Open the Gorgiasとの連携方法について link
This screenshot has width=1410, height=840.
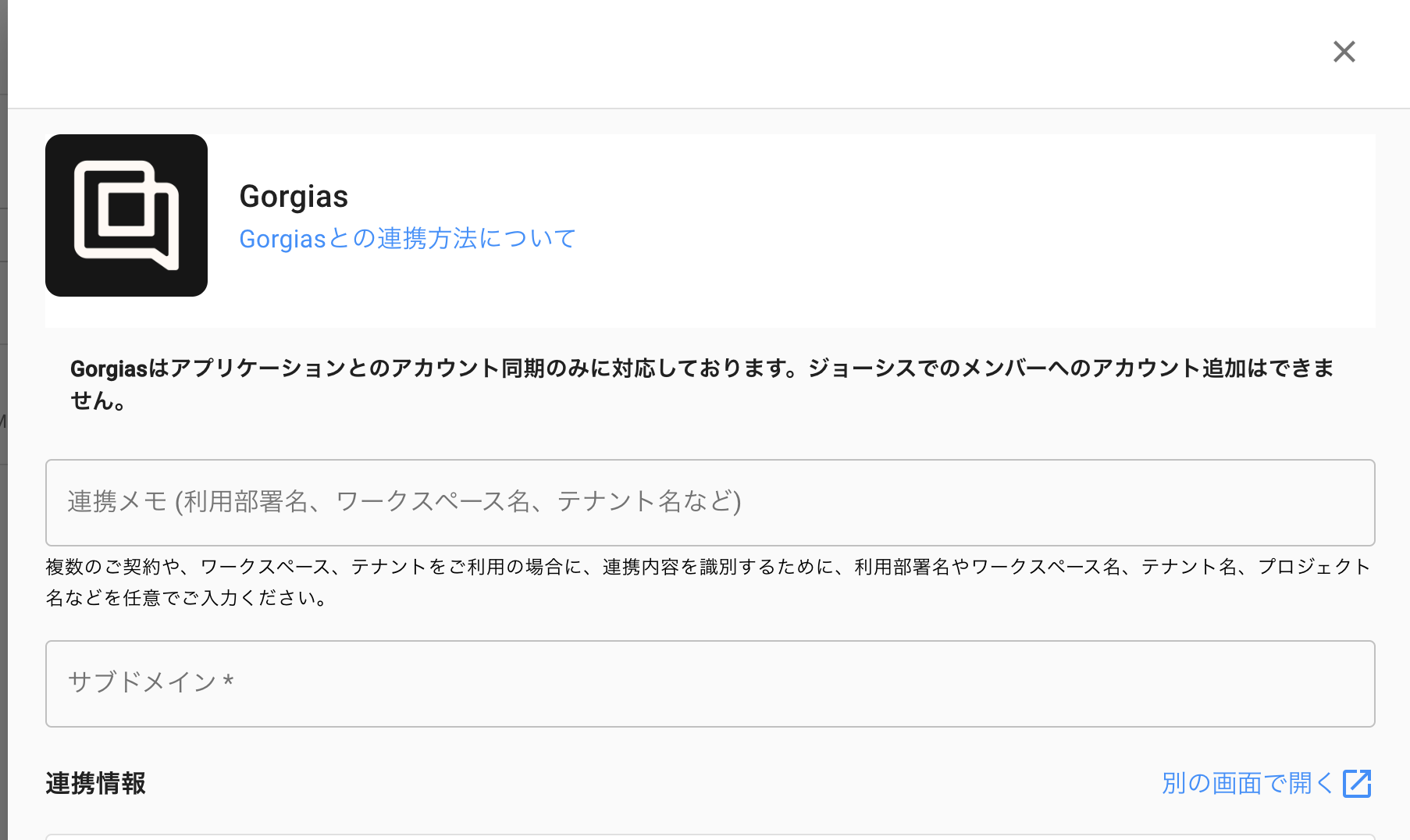[407, 238]
